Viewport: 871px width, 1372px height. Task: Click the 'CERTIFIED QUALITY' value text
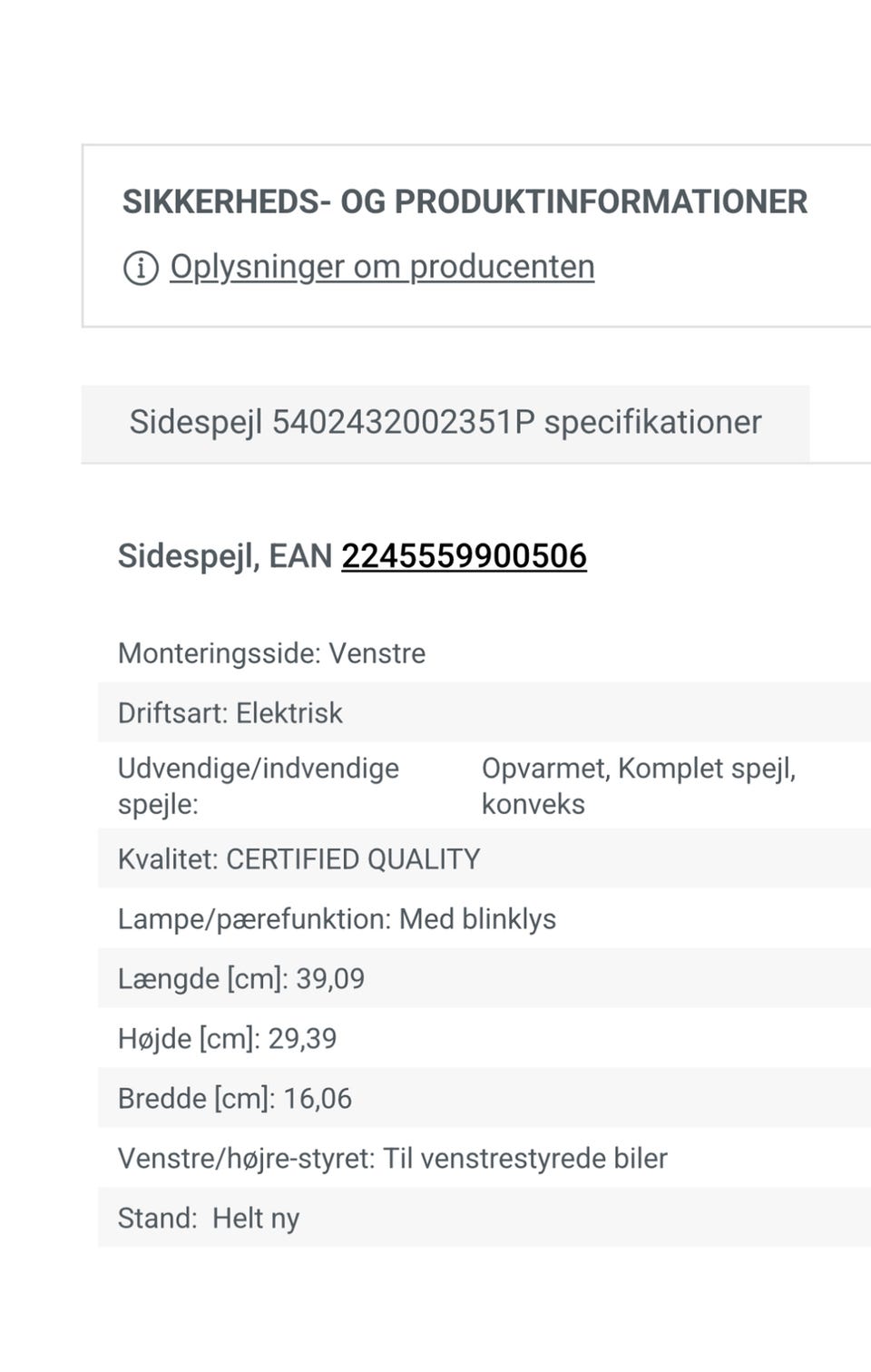tap(353, 859)
